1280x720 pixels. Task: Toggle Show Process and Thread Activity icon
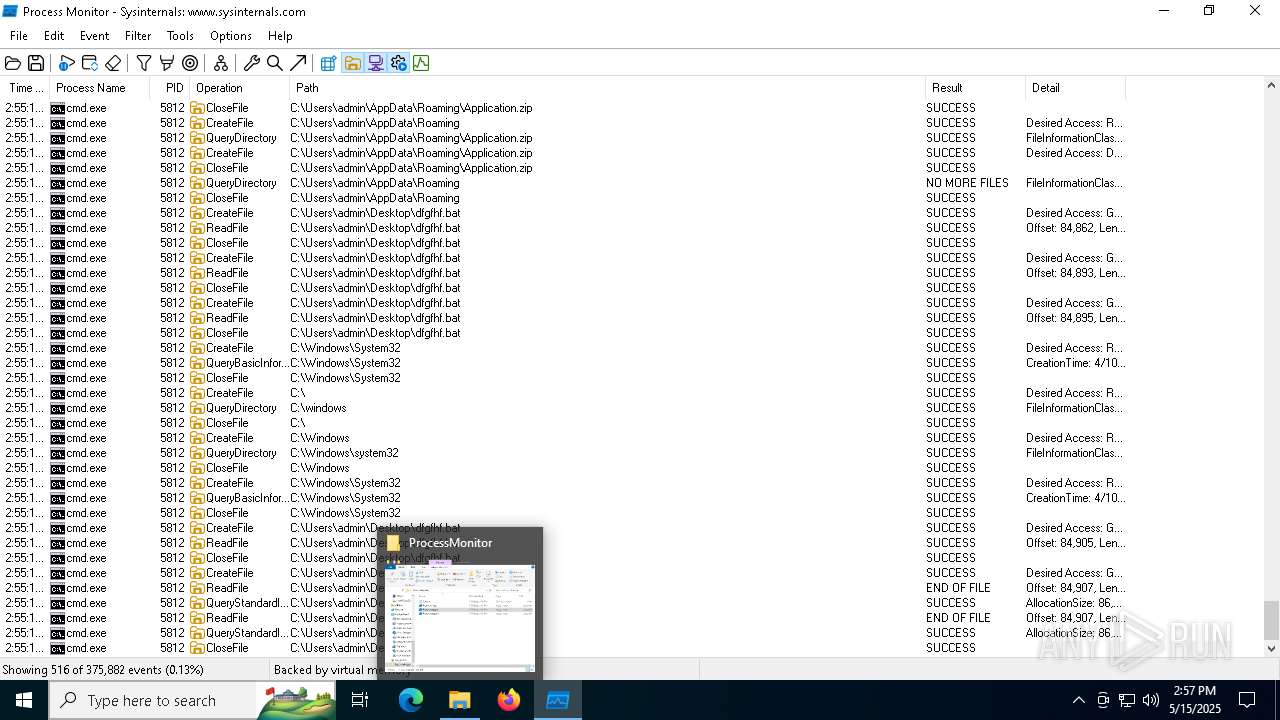pyautogui.click(x=398, y=63)
